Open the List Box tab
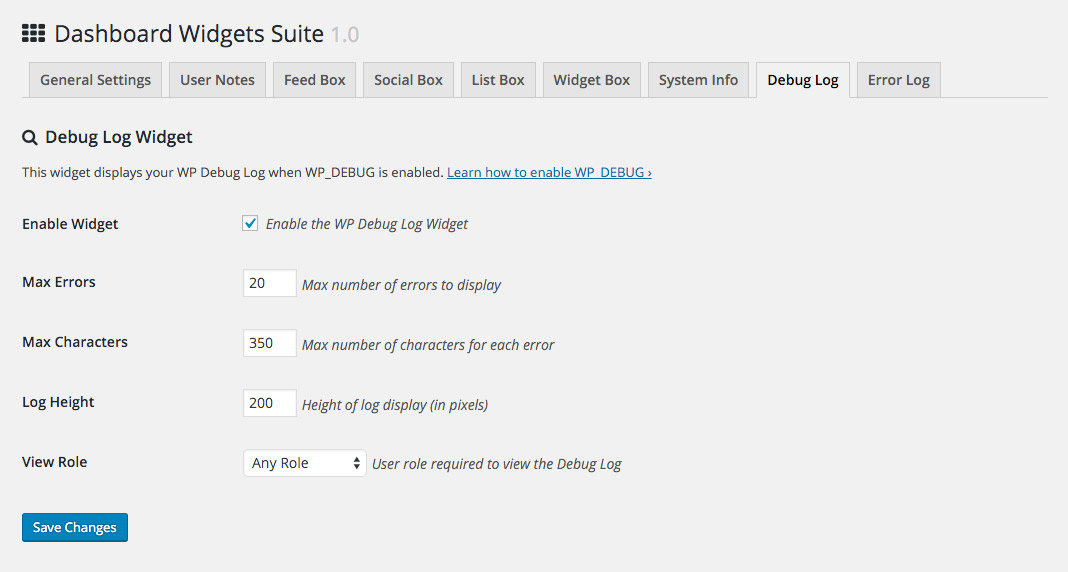This screenshot has height=572, width=1068. (499, 80)
